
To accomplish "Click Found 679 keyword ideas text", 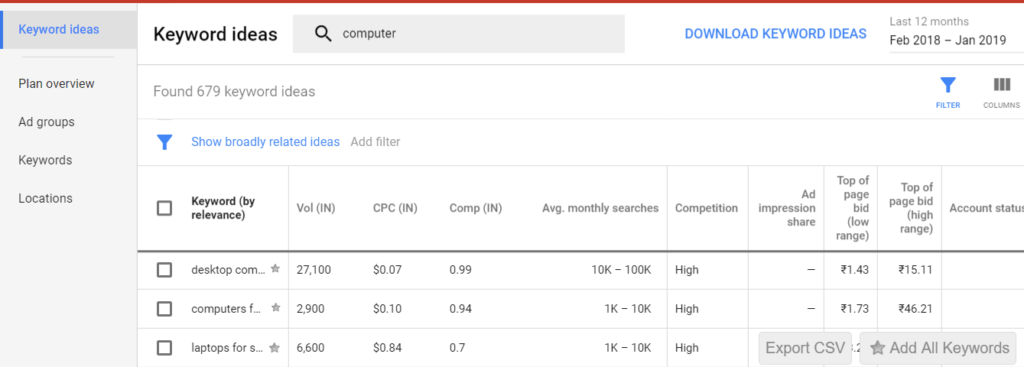I will click(234, 91).
